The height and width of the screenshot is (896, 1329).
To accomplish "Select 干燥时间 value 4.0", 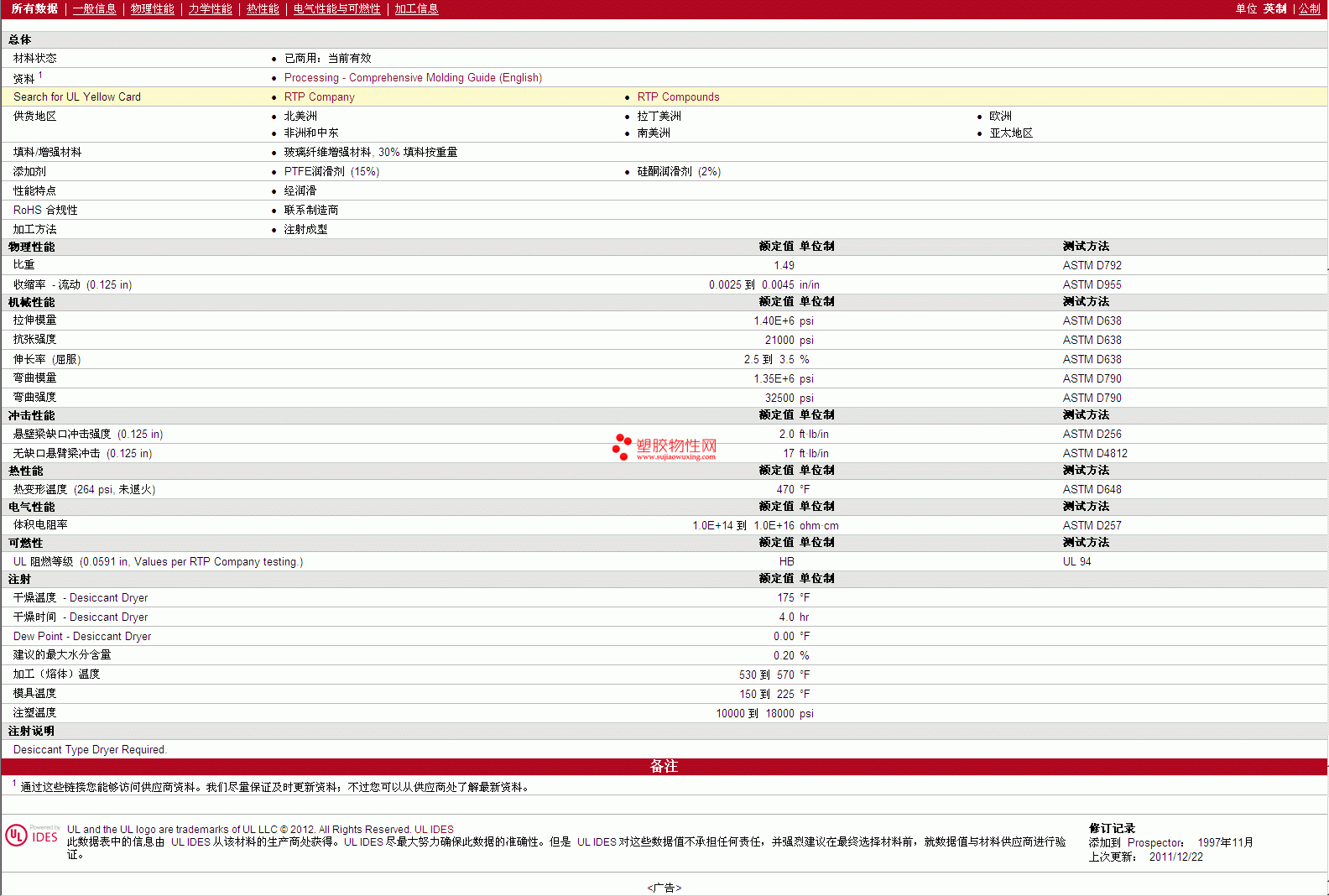I will click(x=786, y=617).
